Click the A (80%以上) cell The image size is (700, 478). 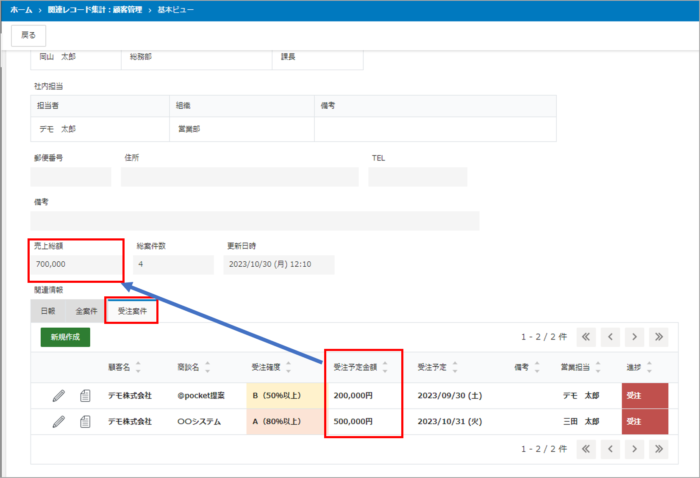285,422
